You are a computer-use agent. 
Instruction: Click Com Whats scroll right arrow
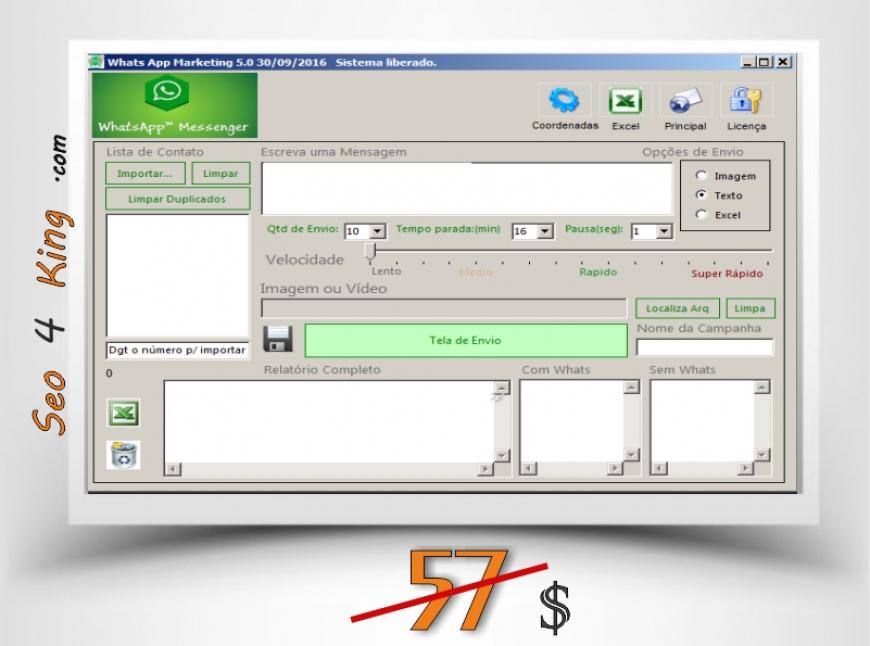pos(615,468)
